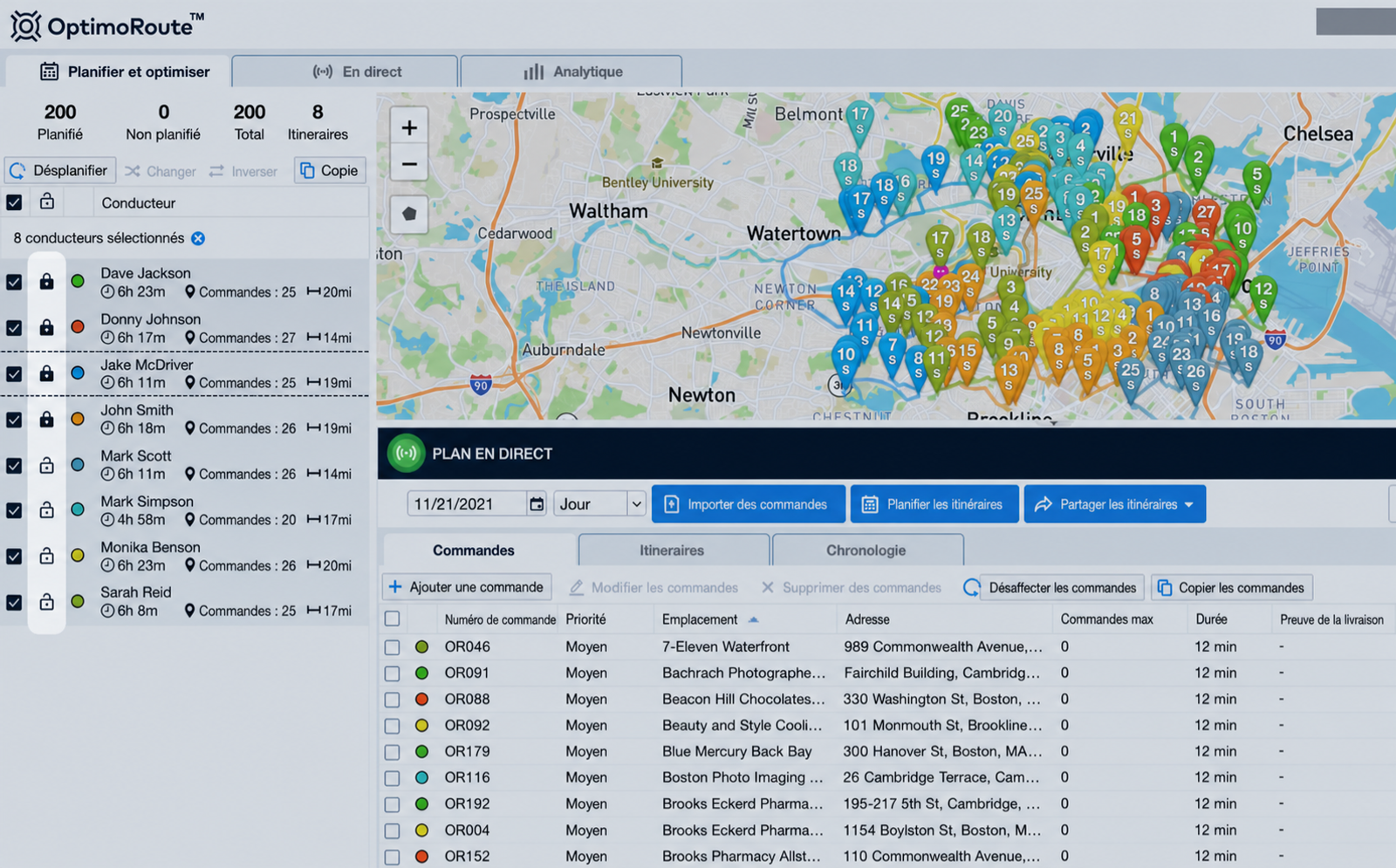Select all orders with header checkbox

click(x=393, y=619)
